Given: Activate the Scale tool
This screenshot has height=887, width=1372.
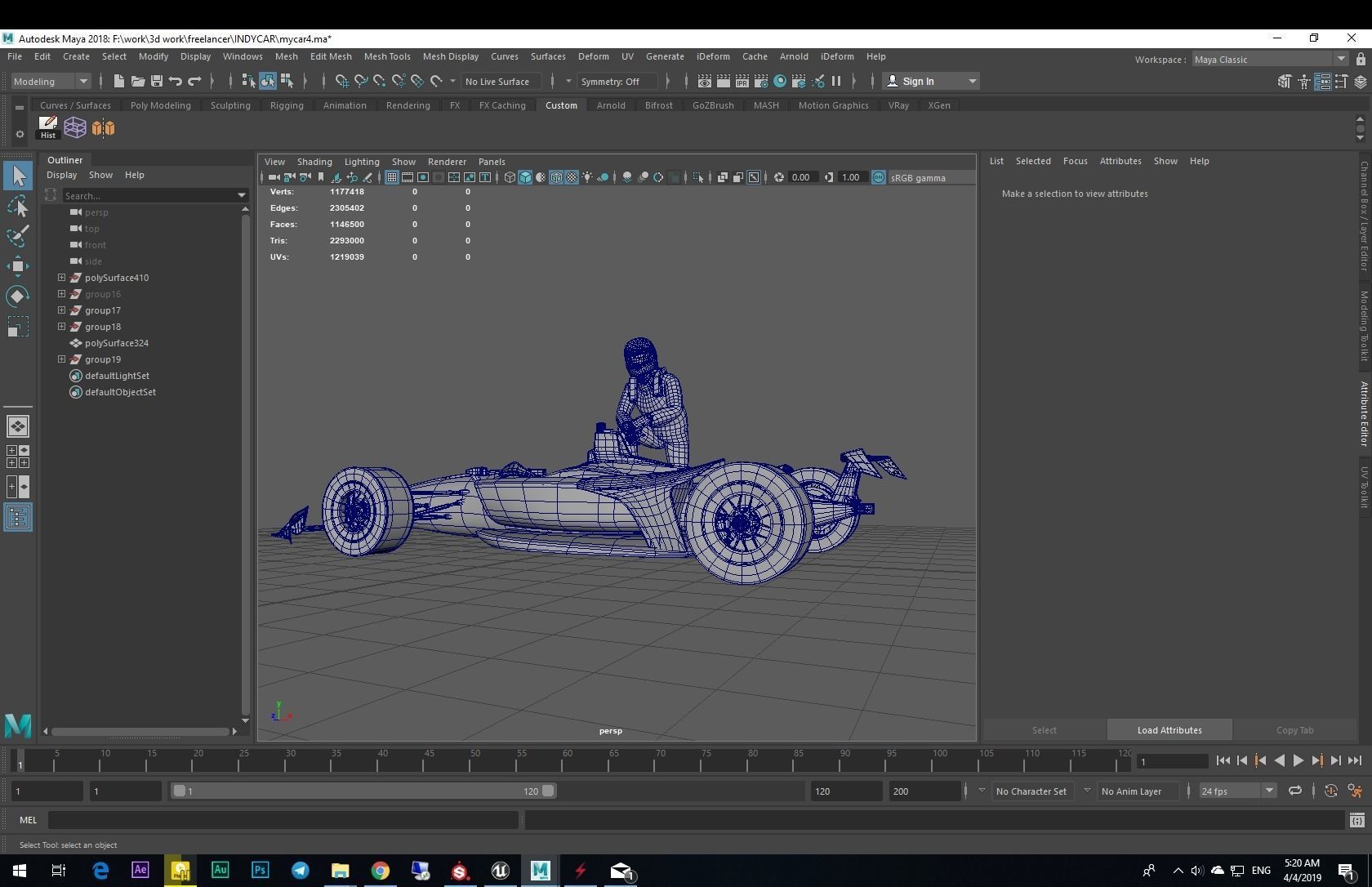Looking at the screenshot, I should point(18,327).
